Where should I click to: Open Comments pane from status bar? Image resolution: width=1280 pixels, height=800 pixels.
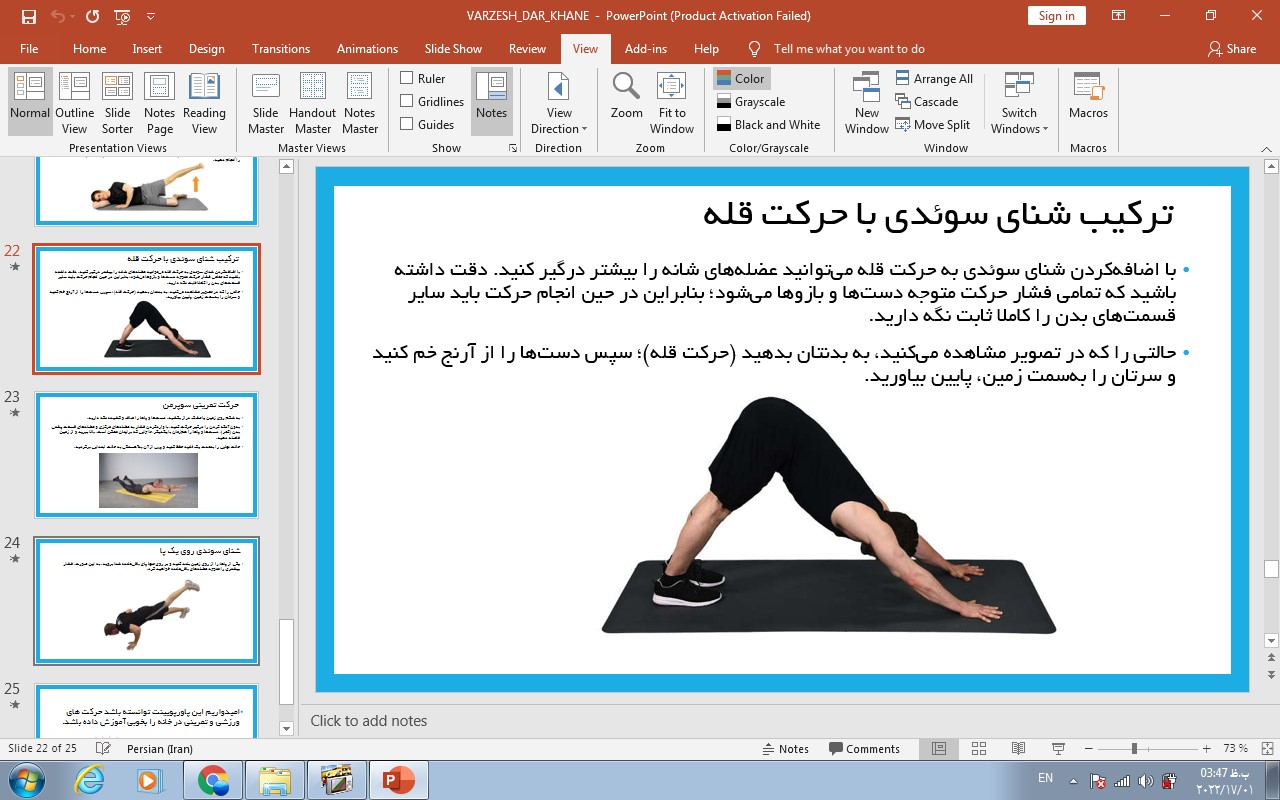[x=864, y=749]
